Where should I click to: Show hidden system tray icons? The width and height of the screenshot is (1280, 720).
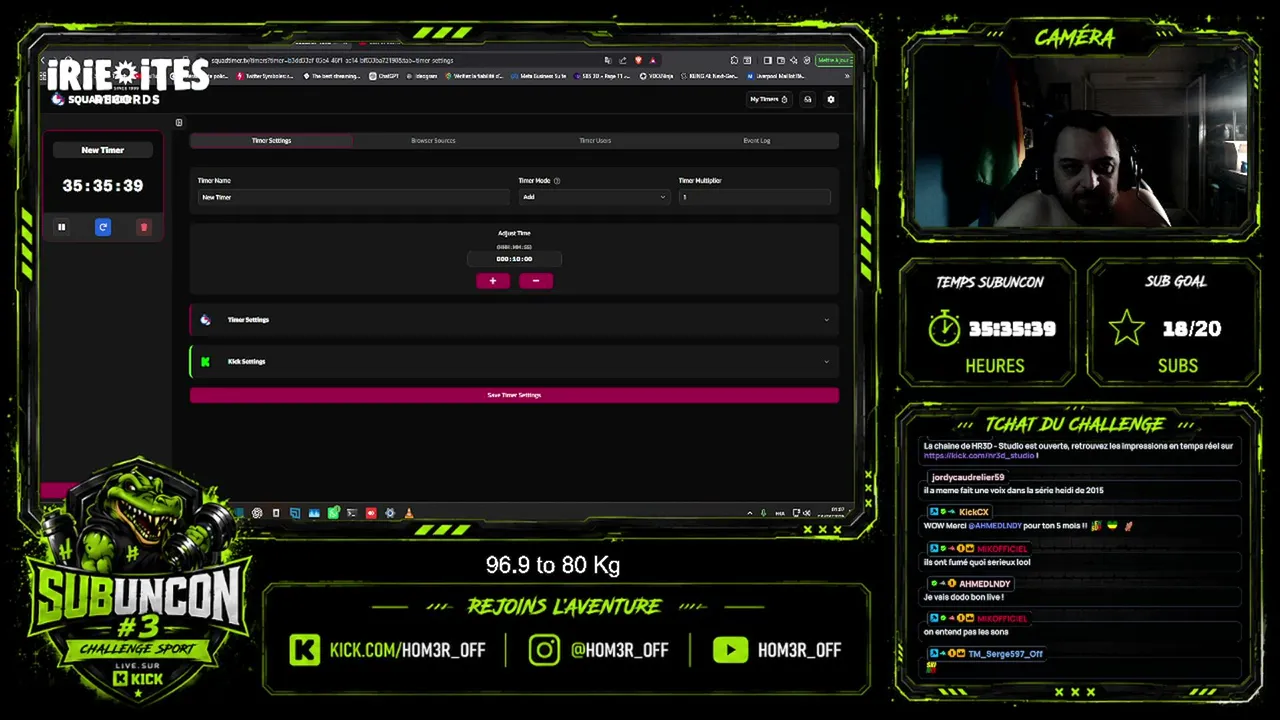pos(749,513)
